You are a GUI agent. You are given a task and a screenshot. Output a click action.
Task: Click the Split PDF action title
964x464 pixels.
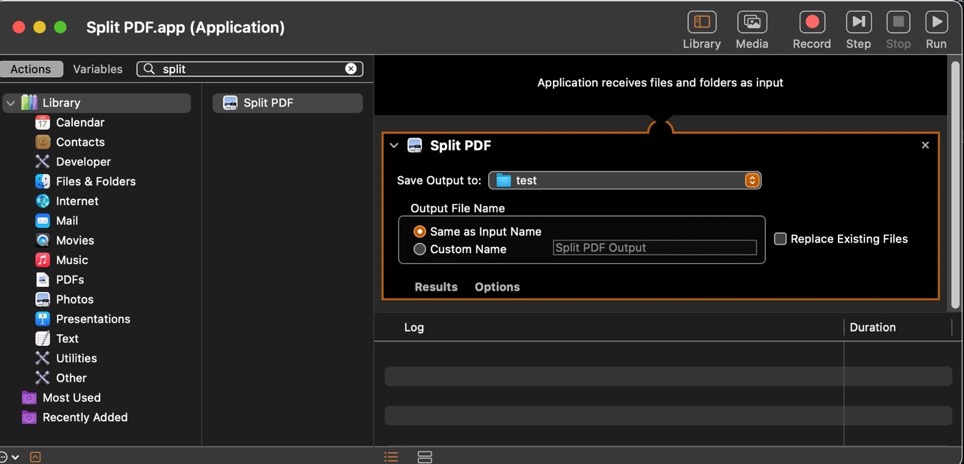(460, 146)
